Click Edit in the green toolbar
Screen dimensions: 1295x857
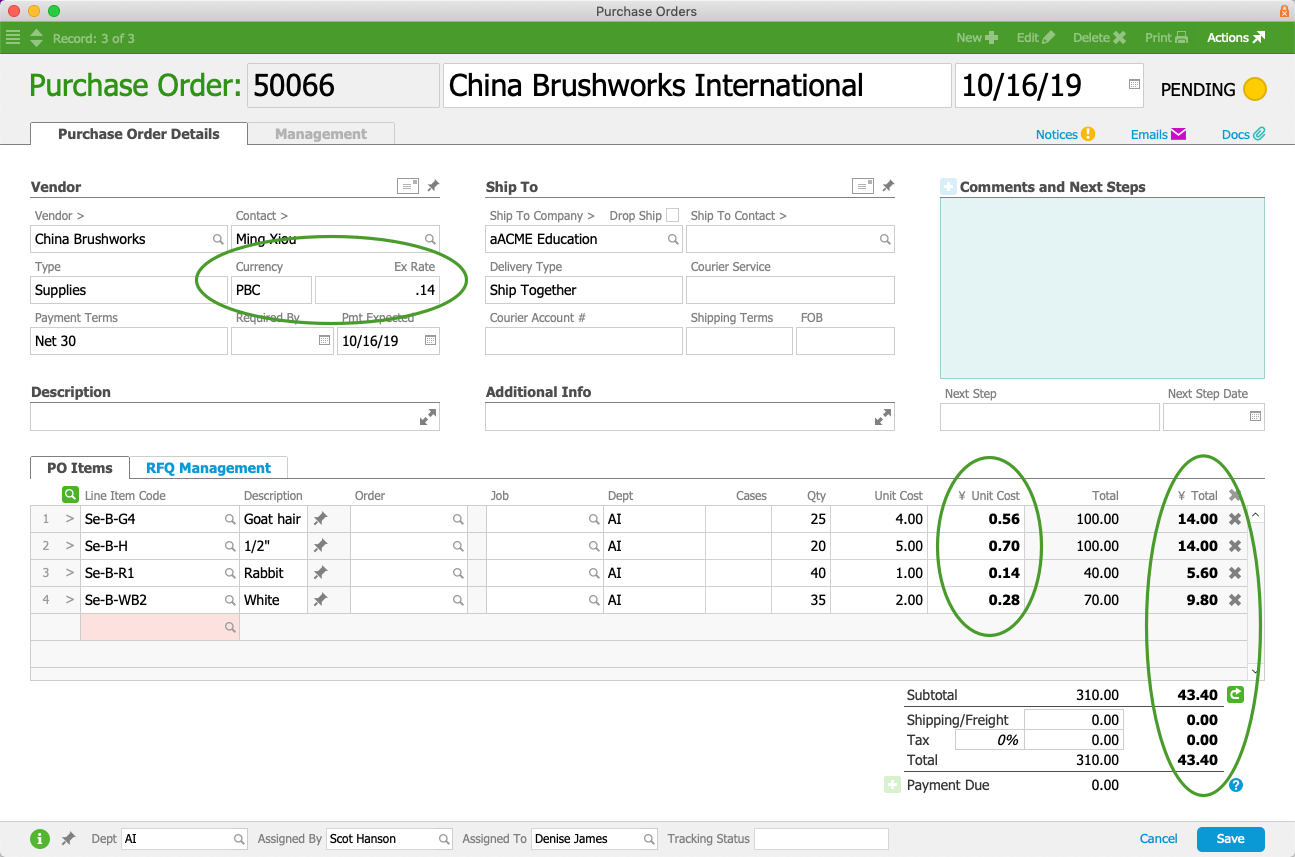click(x=1035, y=38)
